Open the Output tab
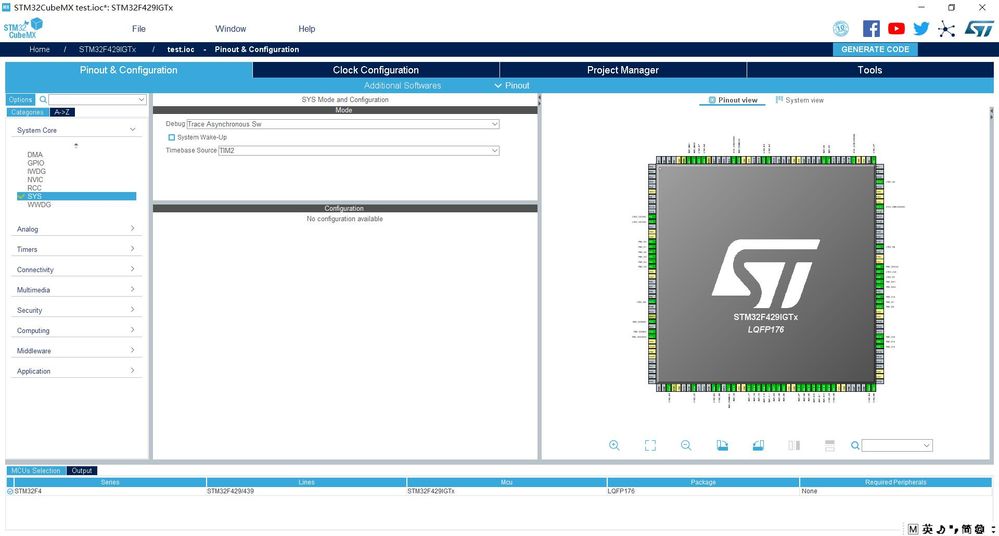 click(x=82, y=470)
